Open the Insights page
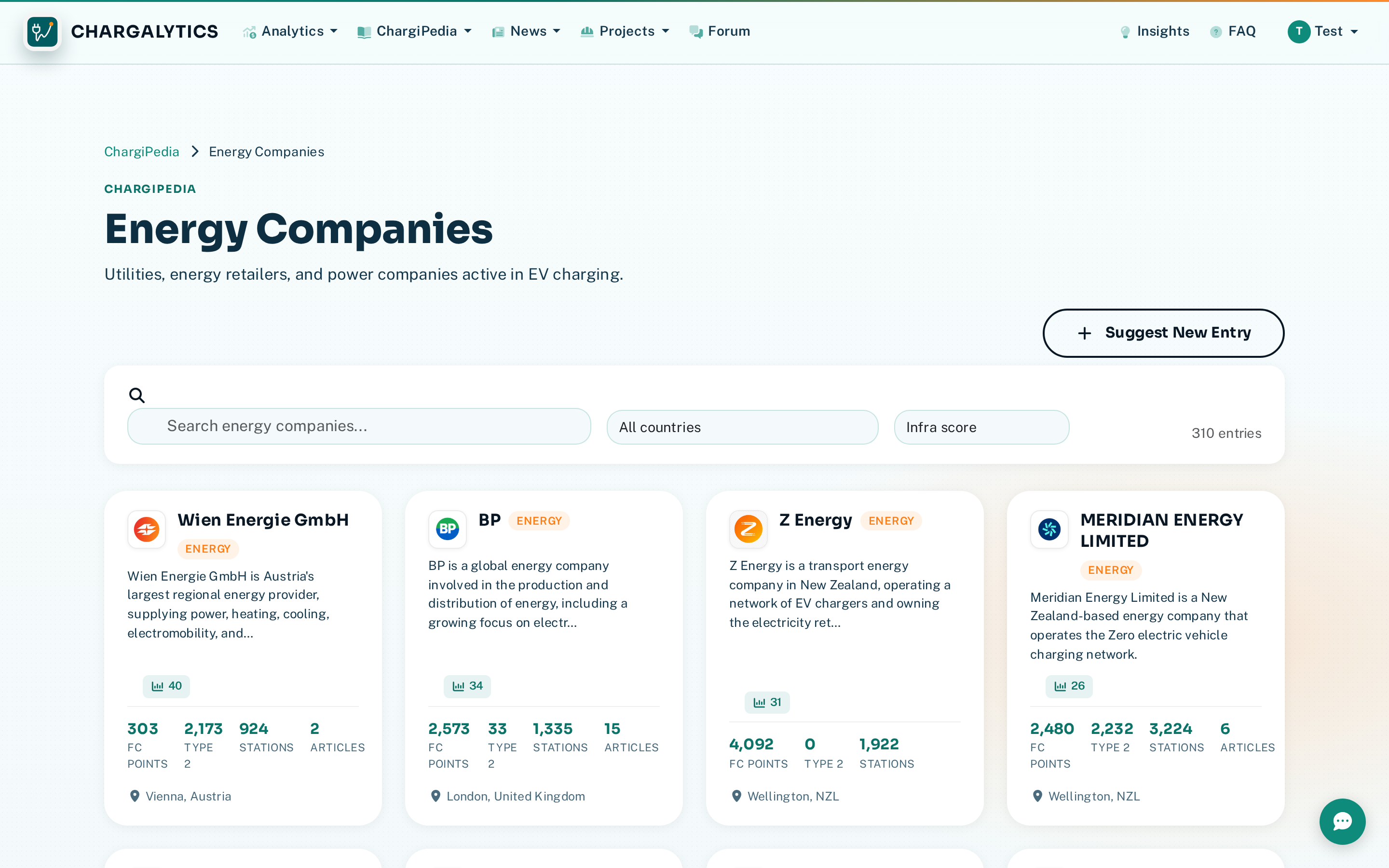The width and height of the screenshot is (1389, 868). click(x=1154, y=31)
